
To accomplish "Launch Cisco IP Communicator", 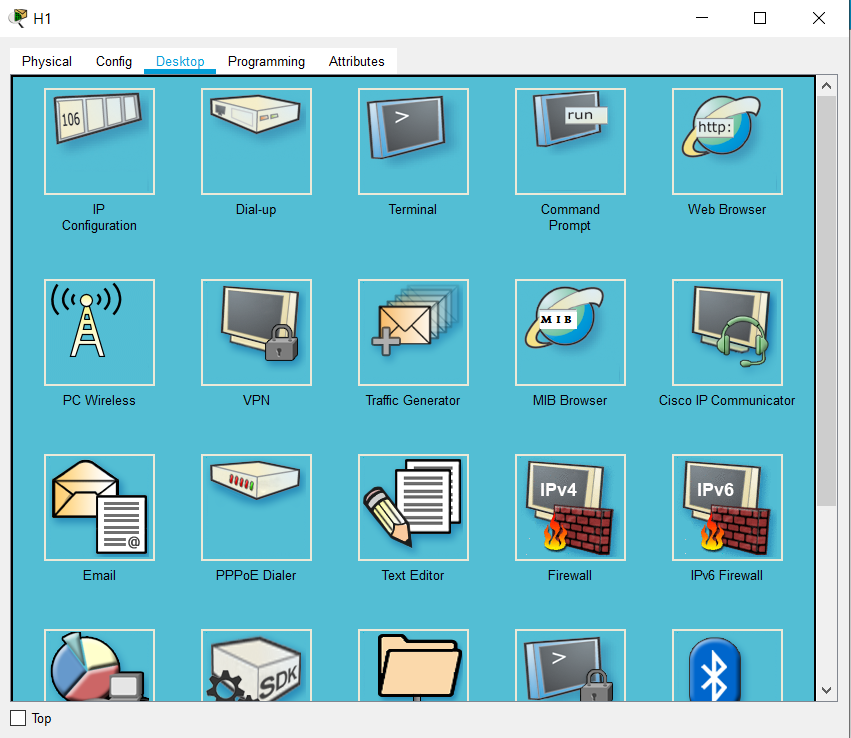I will [x=727, y=332].
